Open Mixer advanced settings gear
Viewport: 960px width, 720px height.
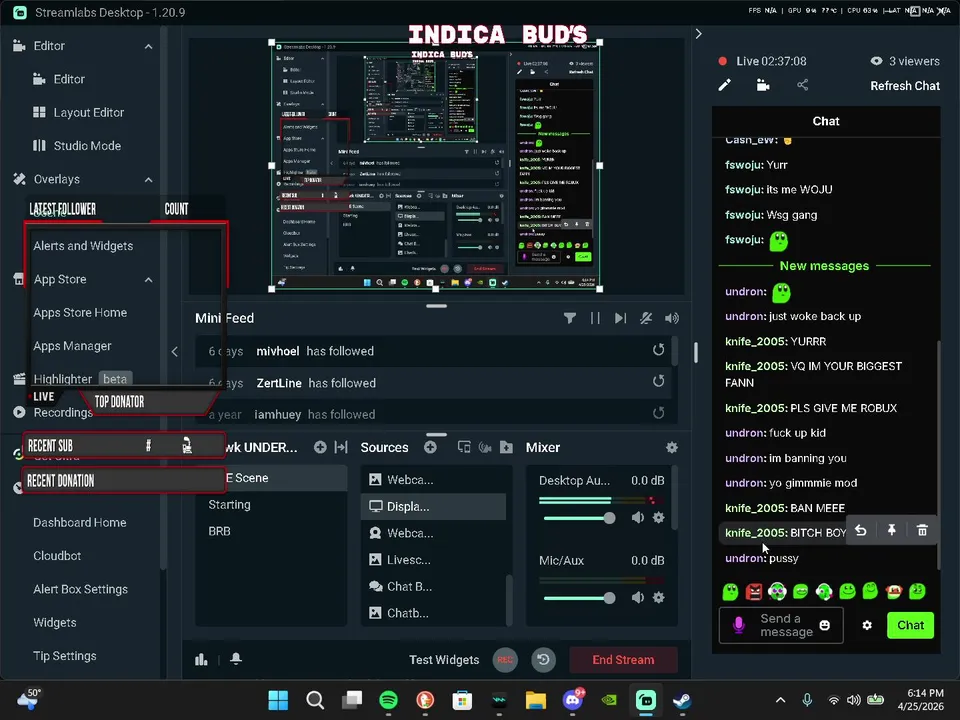point(672,448)
